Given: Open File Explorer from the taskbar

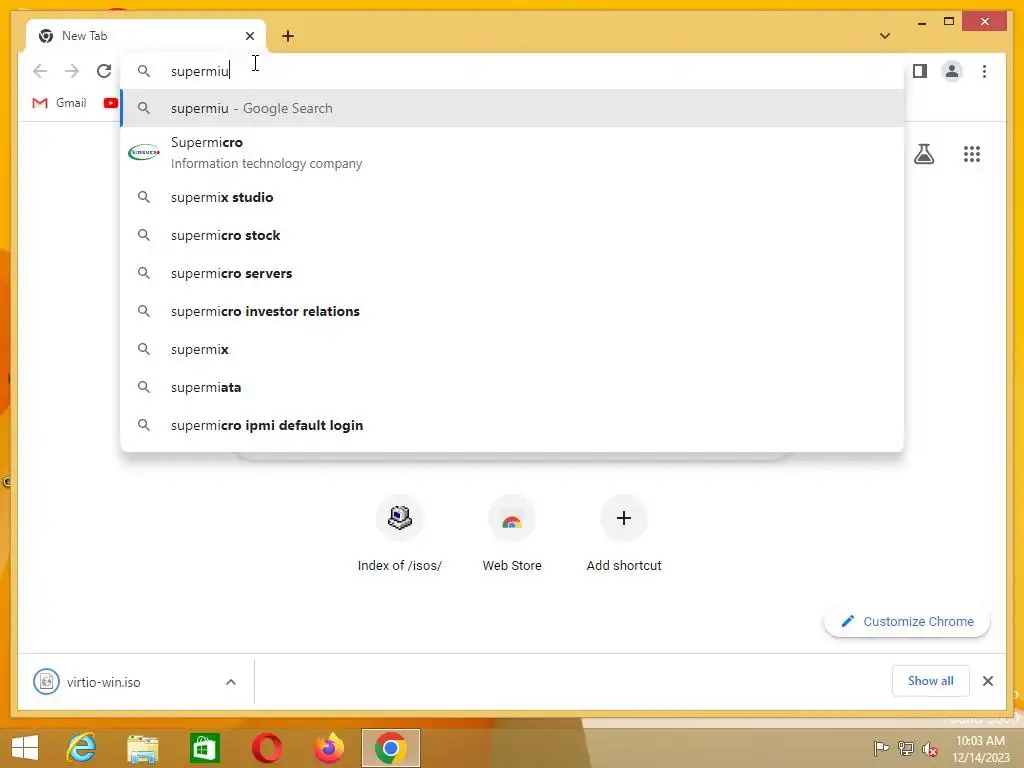Looking at the screenshot, I should pyautogui.click(x=142, y=748).
